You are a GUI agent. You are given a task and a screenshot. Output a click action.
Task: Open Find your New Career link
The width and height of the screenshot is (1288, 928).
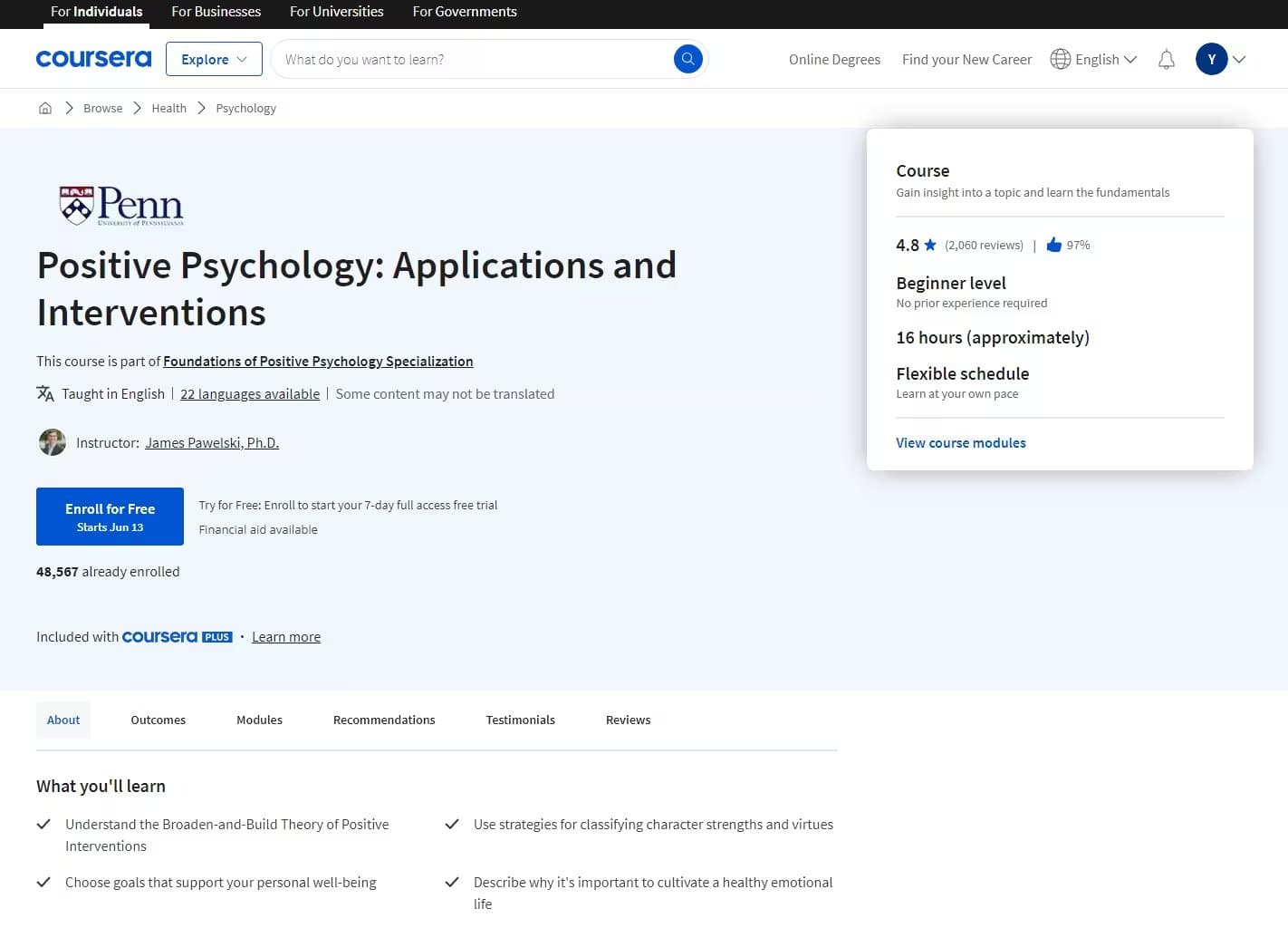pyautogui.click(x=966, y=59)
